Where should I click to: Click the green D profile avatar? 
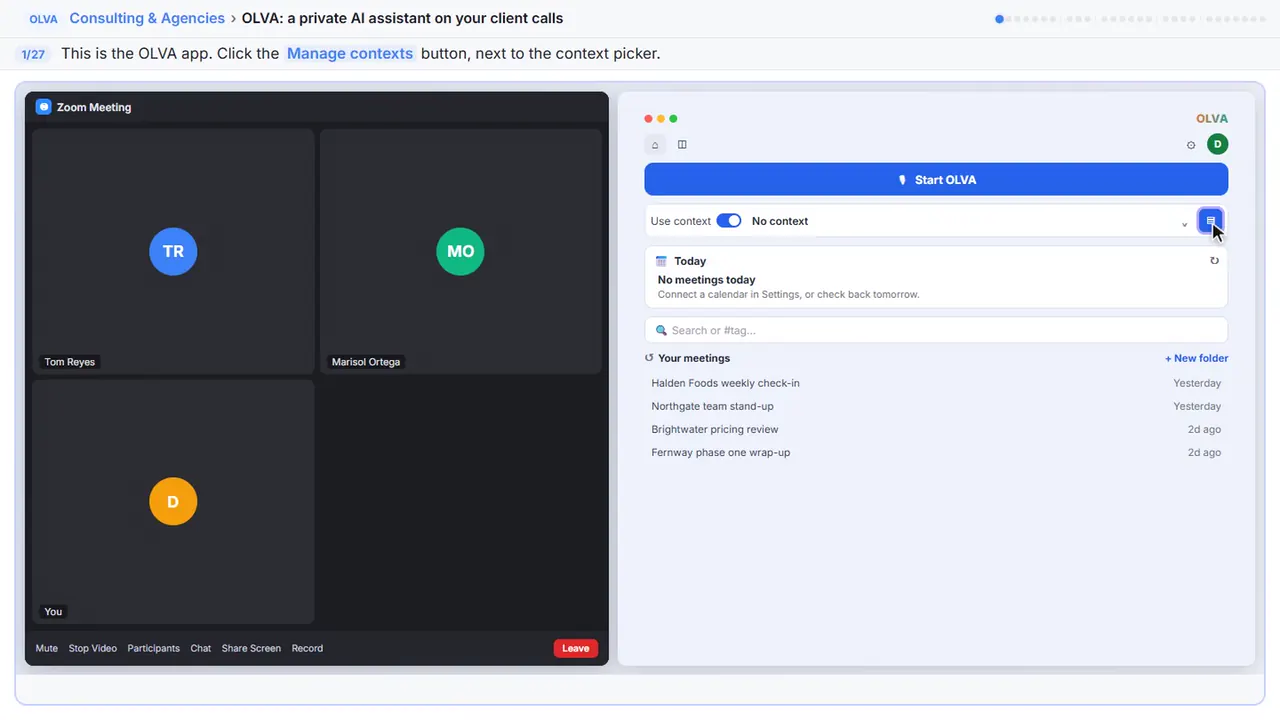point(1217,145)
